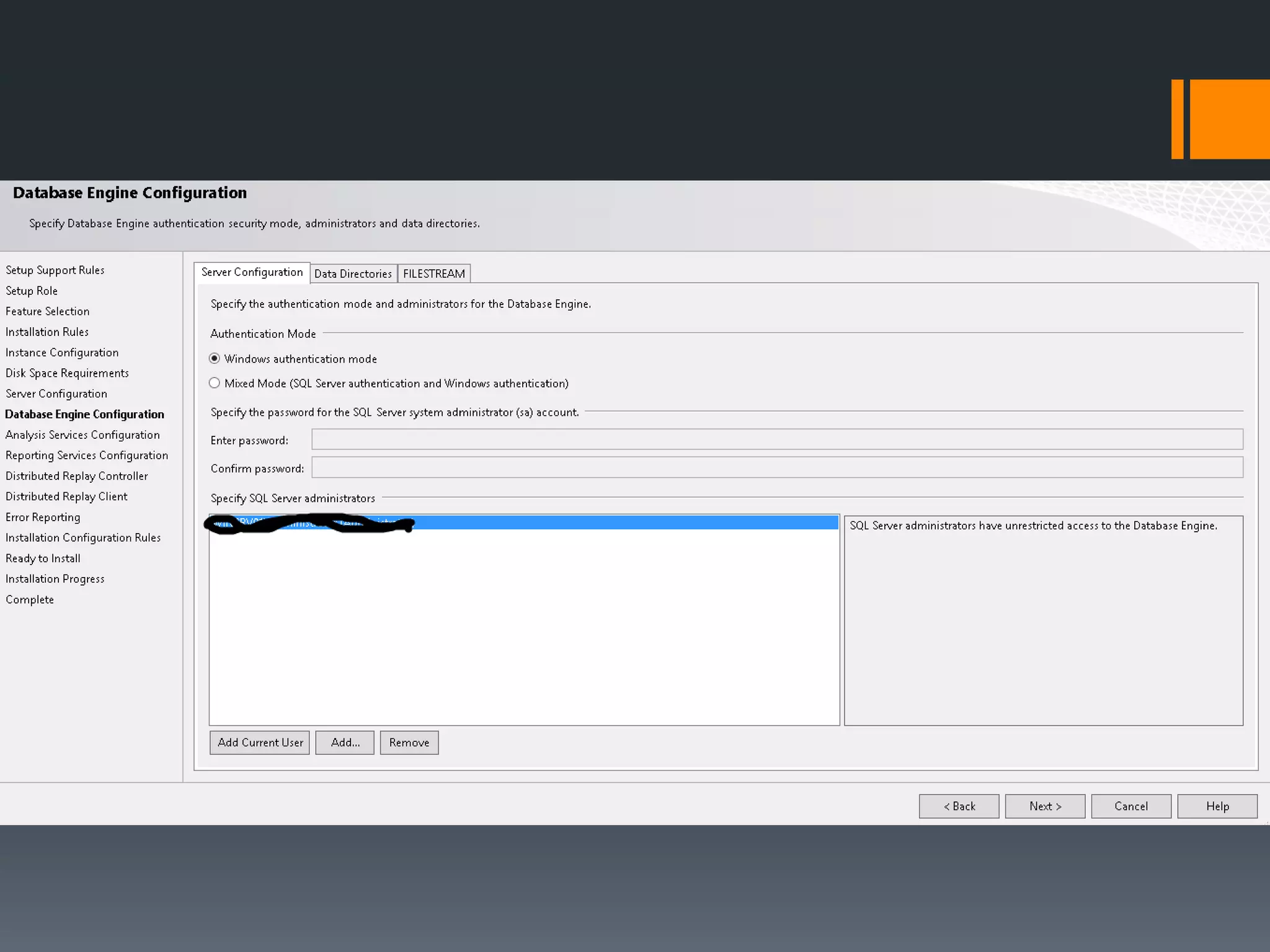Click Error Reporting step in sidebar
This screenshot has height=952, width=1270.
(43, 518)
